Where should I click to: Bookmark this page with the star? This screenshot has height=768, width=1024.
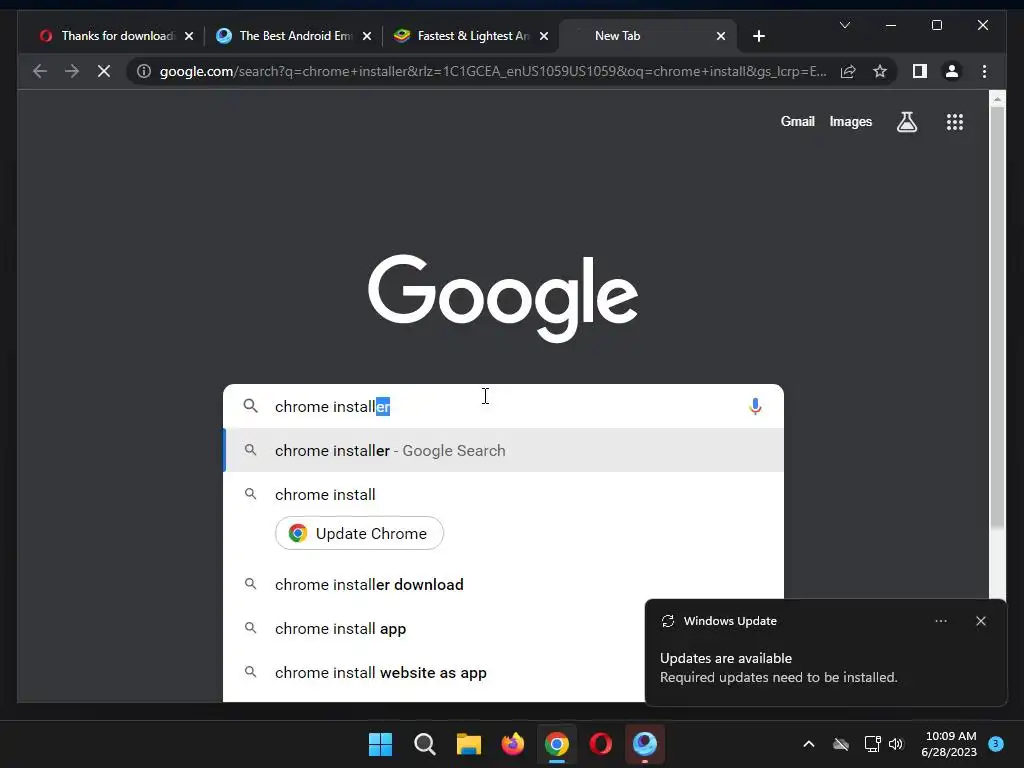(880, 71)
